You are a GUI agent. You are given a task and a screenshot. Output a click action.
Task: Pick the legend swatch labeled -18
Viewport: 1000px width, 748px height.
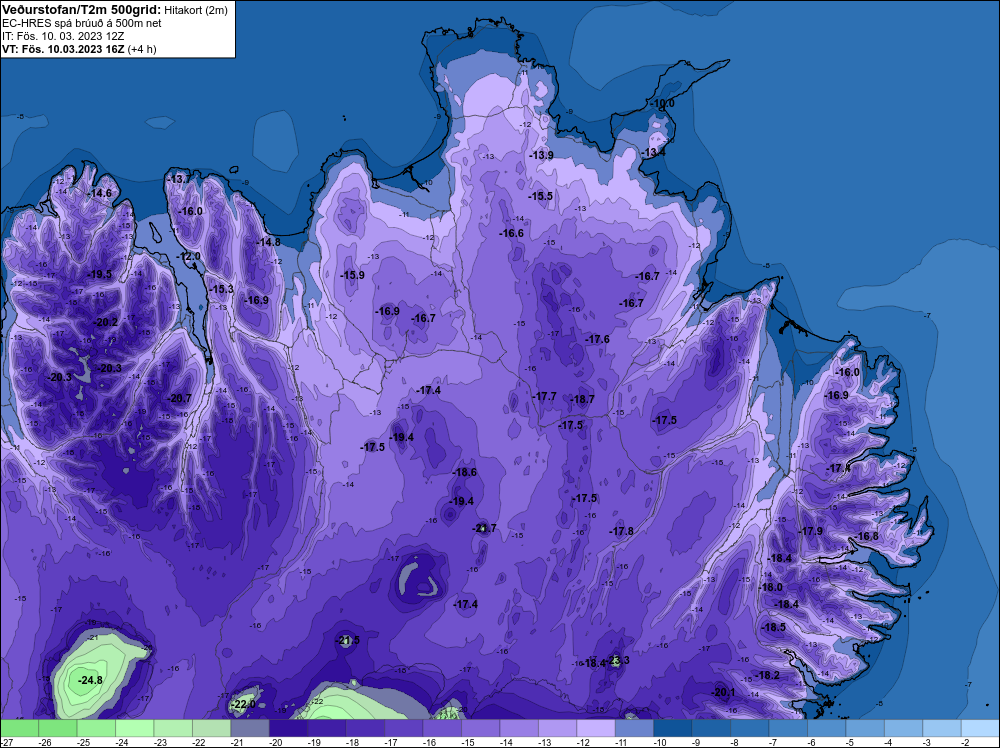pyautogui.click(x=365, y=728)
